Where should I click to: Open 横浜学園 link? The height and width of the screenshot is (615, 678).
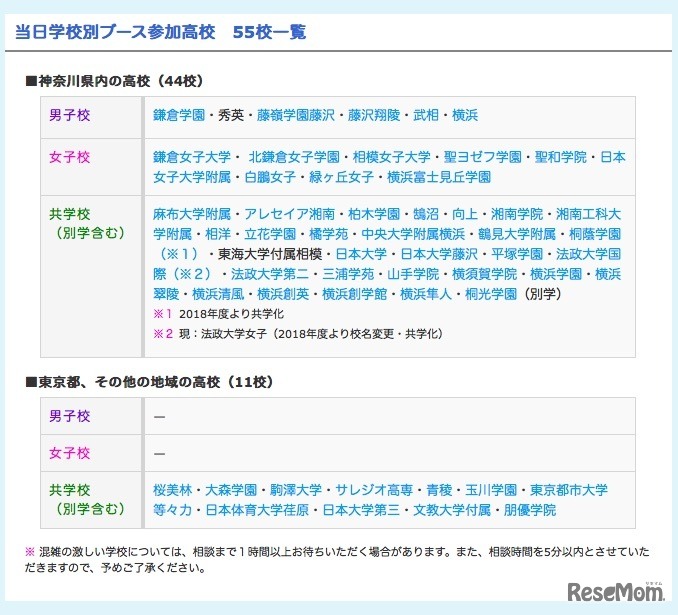click(x=556, y=274)
